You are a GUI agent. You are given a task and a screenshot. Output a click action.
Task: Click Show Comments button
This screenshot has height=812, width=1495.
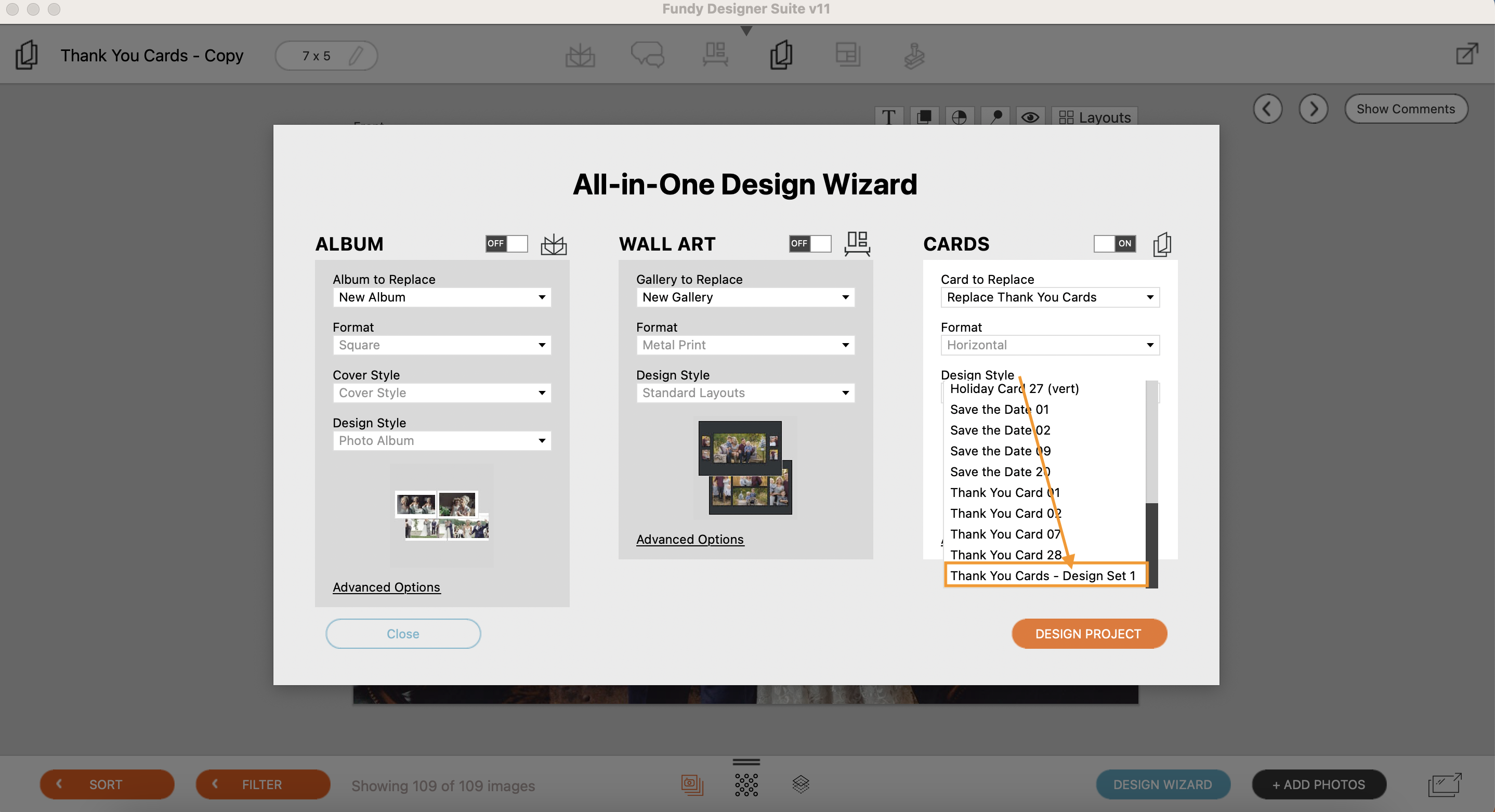pos(1406,109)
